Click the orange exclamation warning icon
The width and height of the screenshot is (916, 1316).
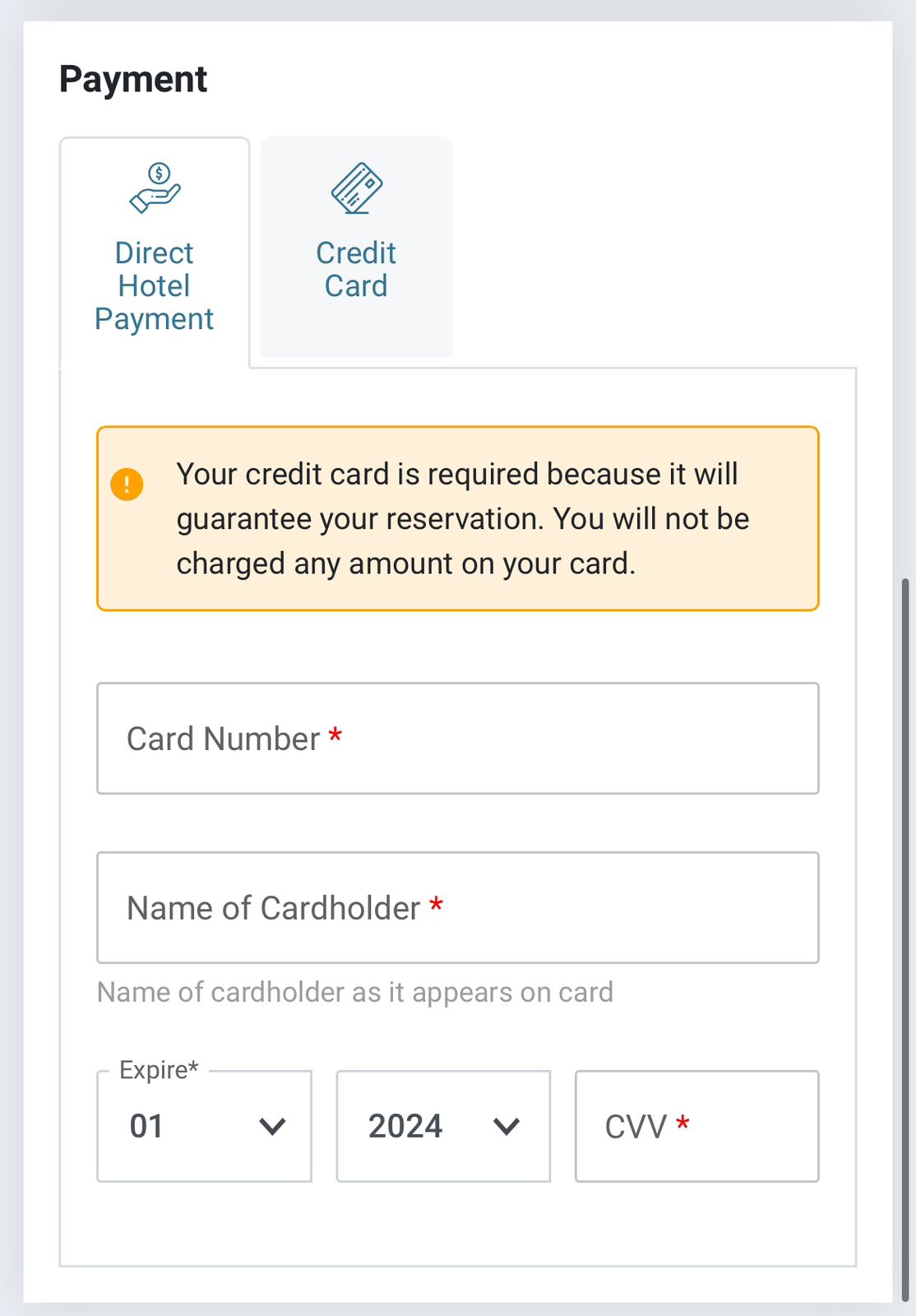[x=127, y=484]
